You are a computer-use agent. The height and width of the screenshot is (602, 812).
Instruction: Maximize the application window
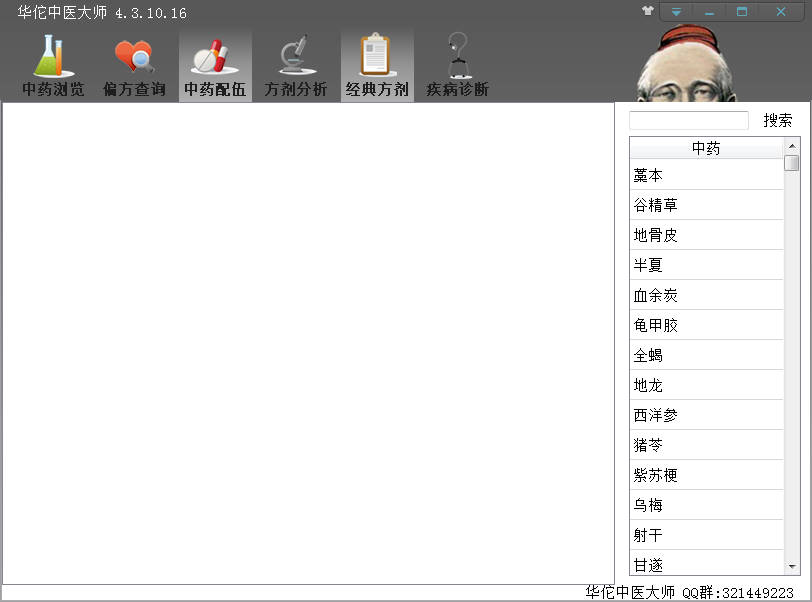pyautogui.click(x=742, y=12)
